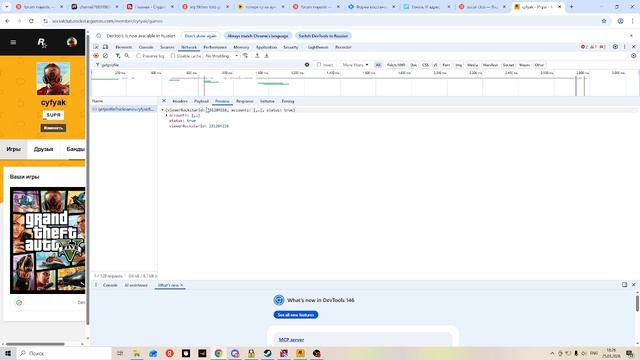Stop recording network log (red button)
Image resolution: width=640 pixels, height=360 pixels.
tap(96, 56)
